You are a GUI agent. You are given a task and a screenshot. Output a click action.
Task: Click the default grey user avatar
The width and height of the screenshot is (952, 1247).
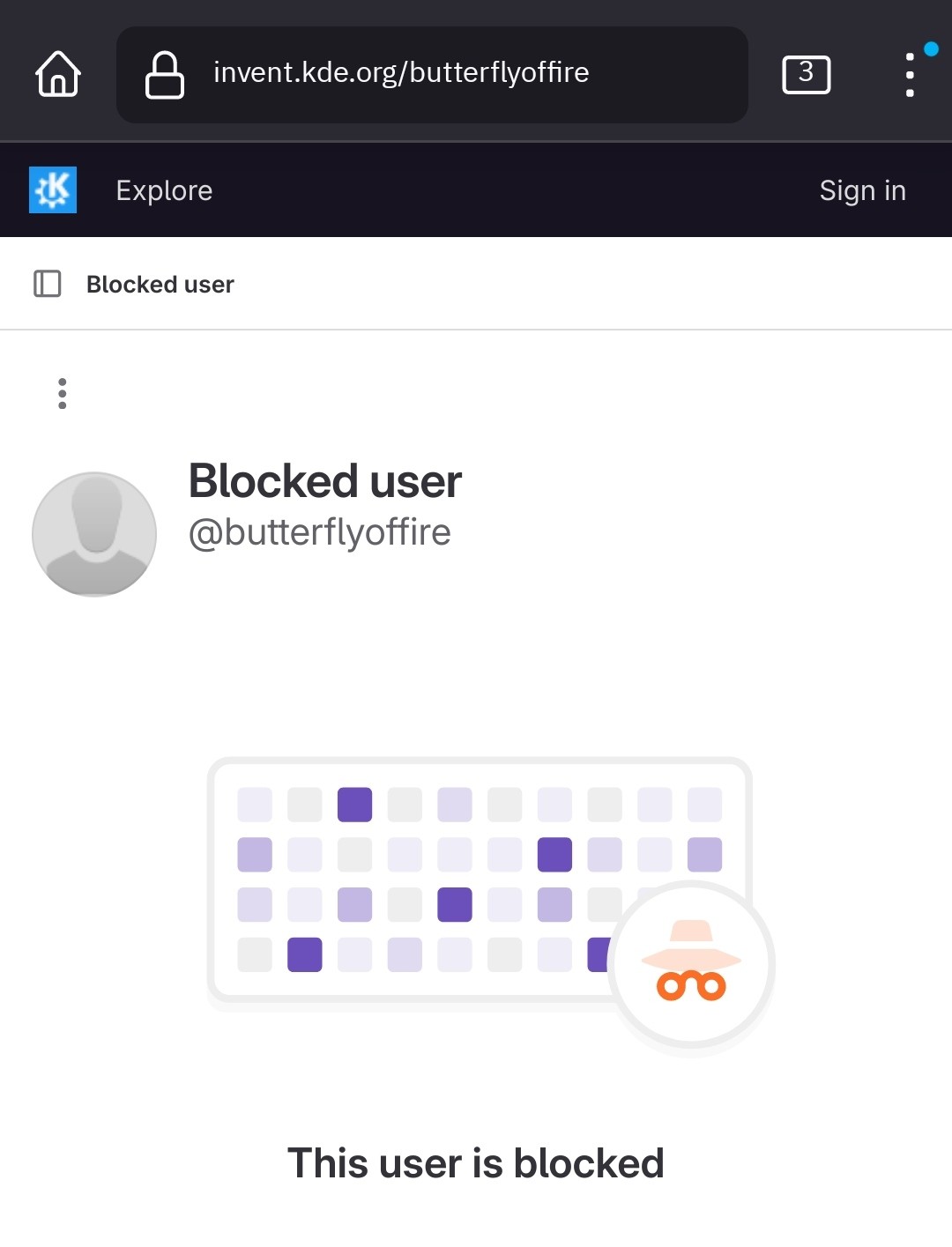(94, 534)
